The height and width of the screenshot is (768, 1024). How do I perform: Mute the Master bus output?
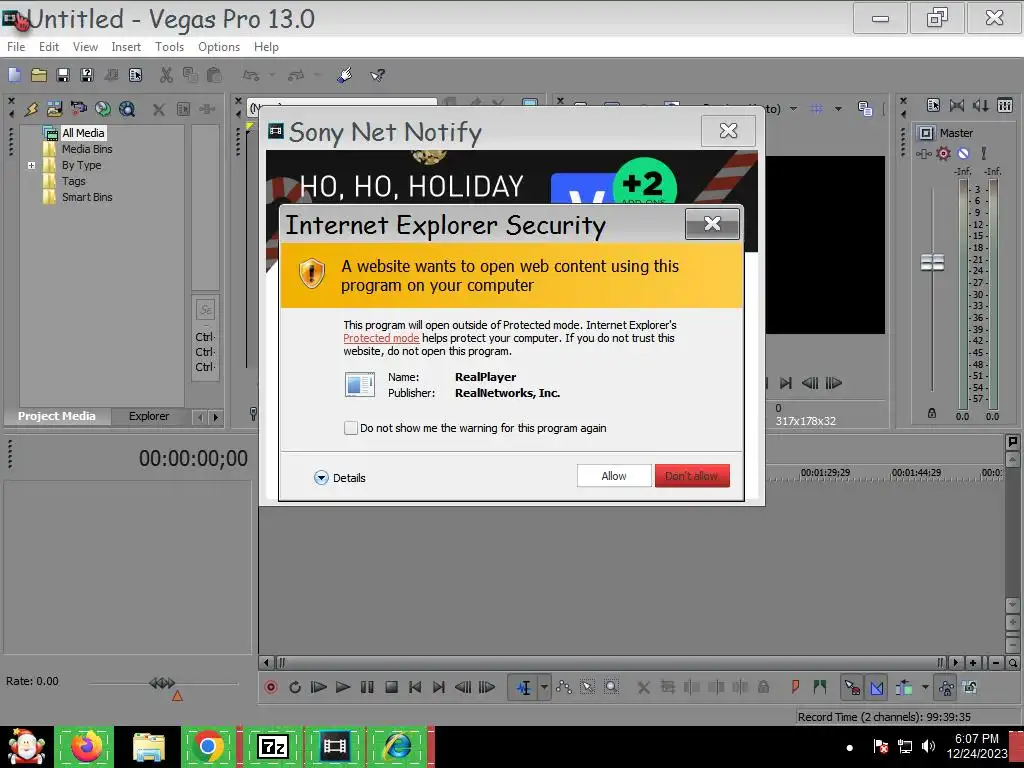pos(963,153)
